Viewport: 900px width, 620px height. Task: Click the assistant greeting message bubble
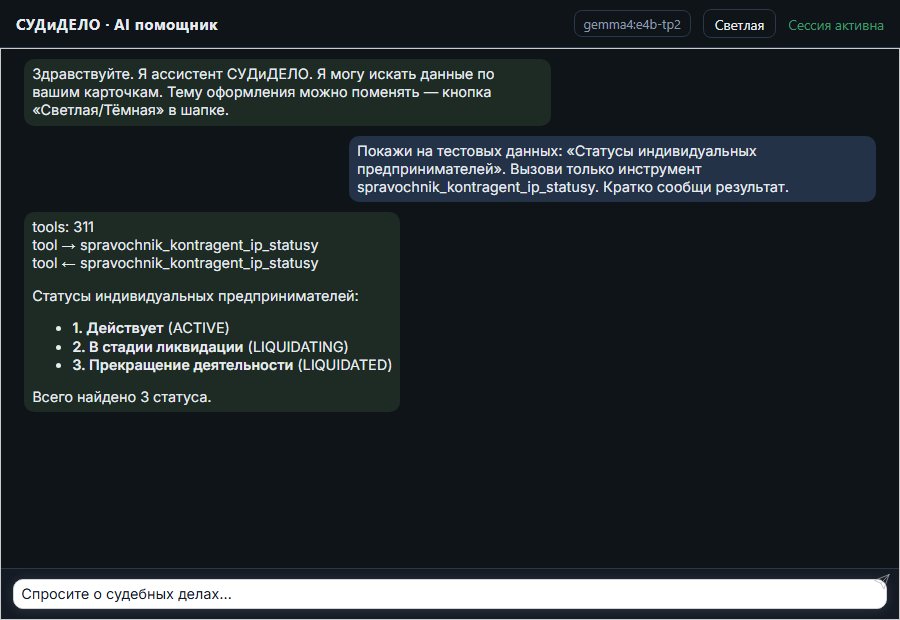coord(287,92)
